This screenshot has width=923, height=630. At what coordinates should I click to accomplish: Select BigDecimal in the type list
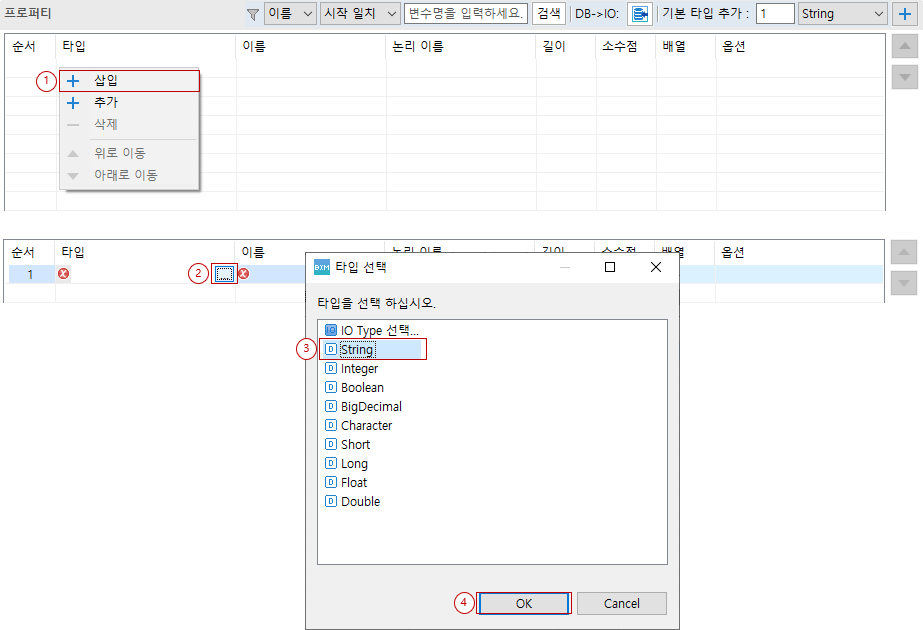coord(371,406)
